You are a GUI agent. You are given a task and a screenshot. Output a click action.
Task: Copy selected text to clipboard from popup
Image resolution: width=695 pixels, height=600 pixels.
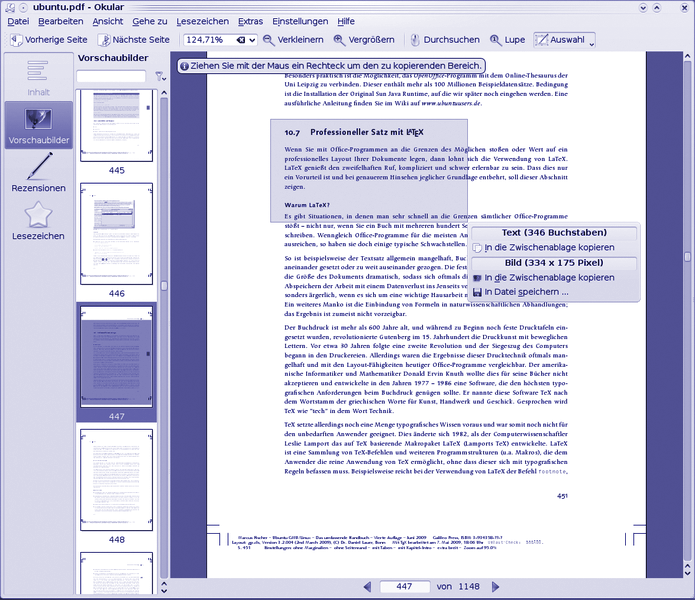pos(549,247)
